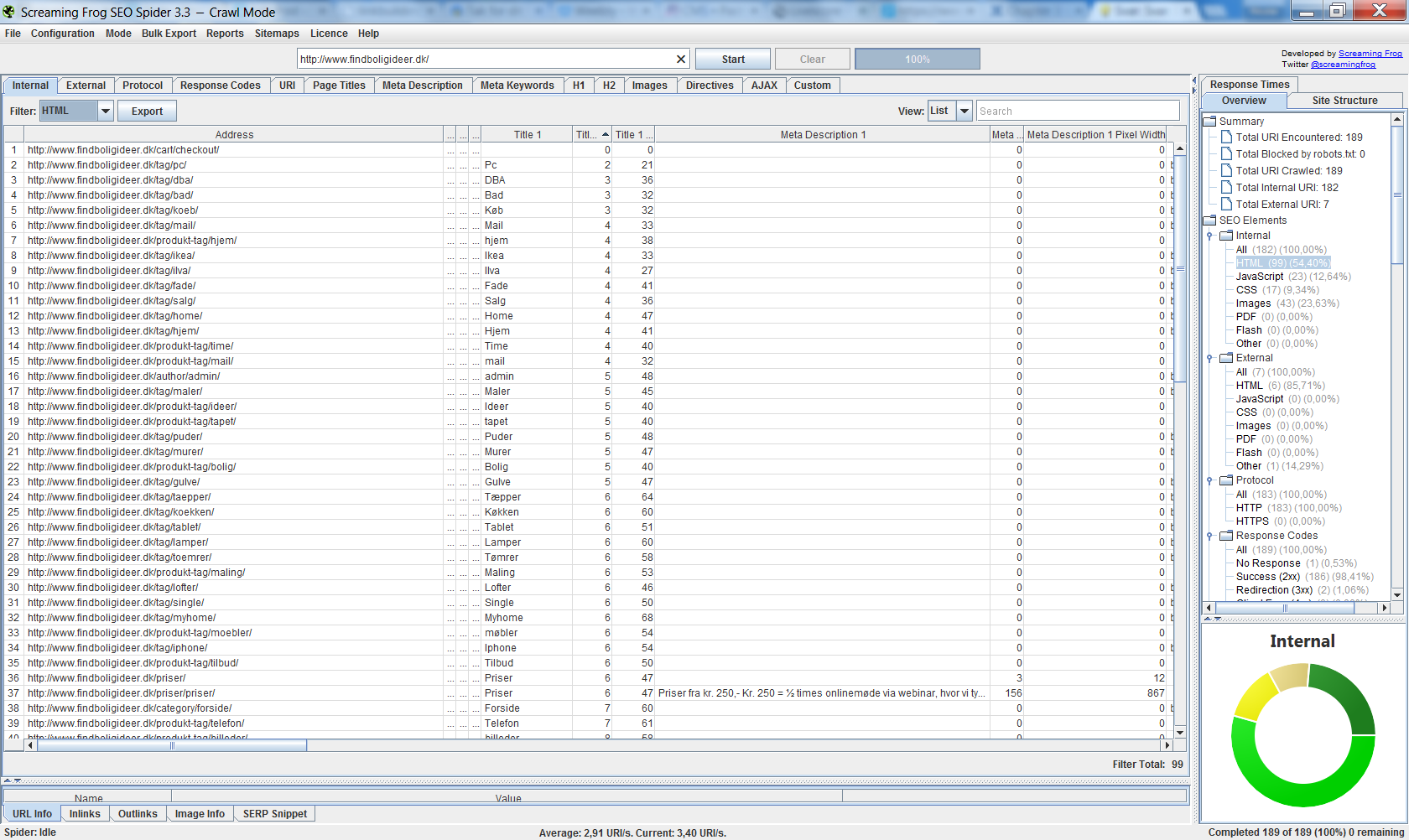Click the Total Internal URI document icon

1226,188
